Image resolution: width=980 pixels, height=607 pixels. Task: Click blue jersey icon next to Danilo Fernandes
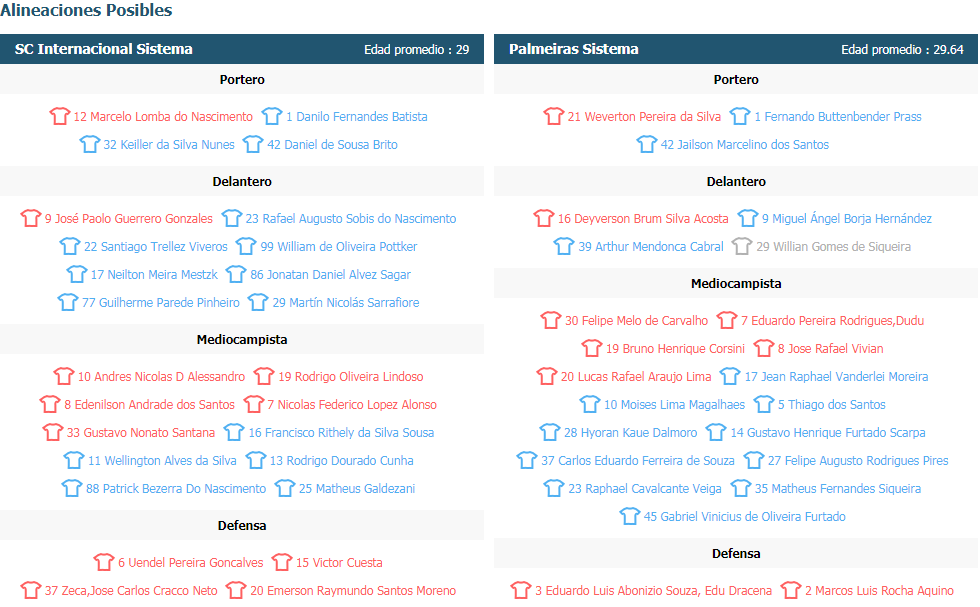pos(272,116)
